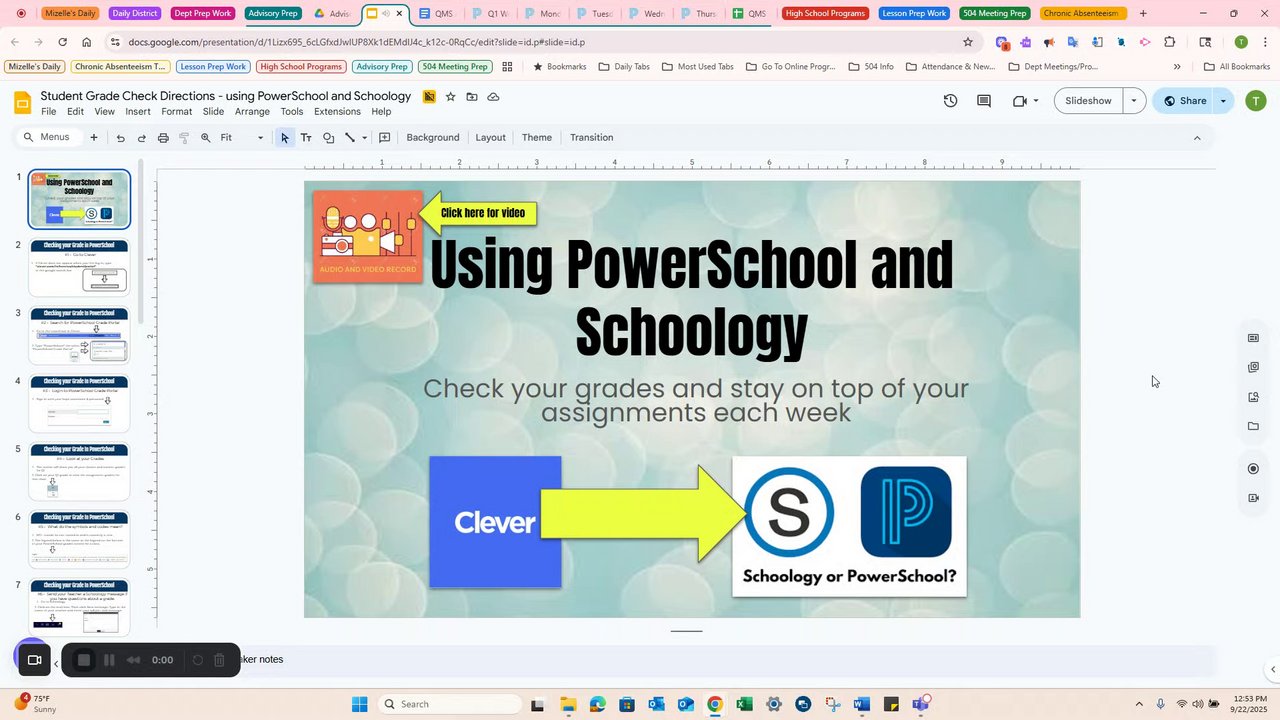Expand the side panel chevron at bottom right
This screenshot has width=1280, height=720.
[1272, 670]
